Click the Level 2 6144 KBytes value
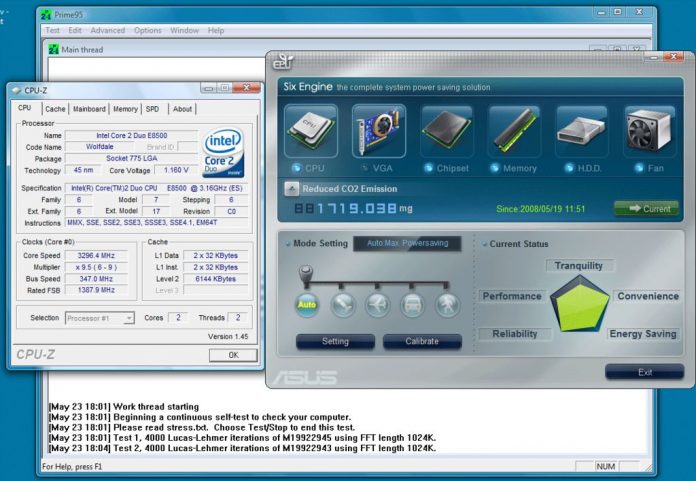This screenshot has height=481, width=696. coord(215,279)
